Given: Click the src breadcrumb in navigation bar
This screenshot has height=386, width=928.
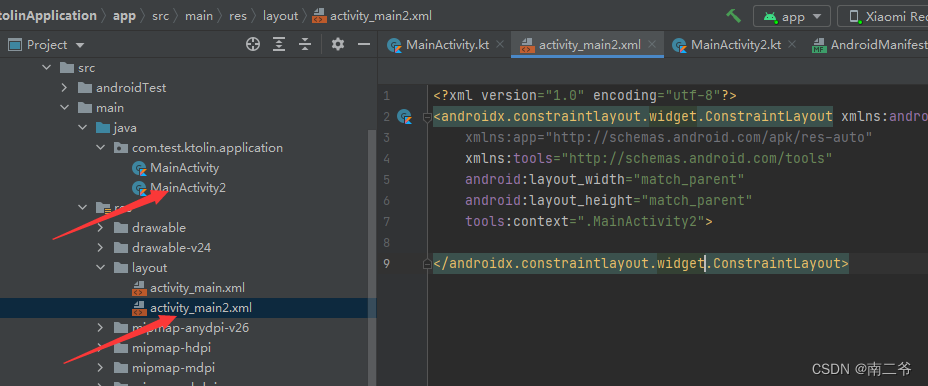Looking at the screenshot, I should [160, 16].
